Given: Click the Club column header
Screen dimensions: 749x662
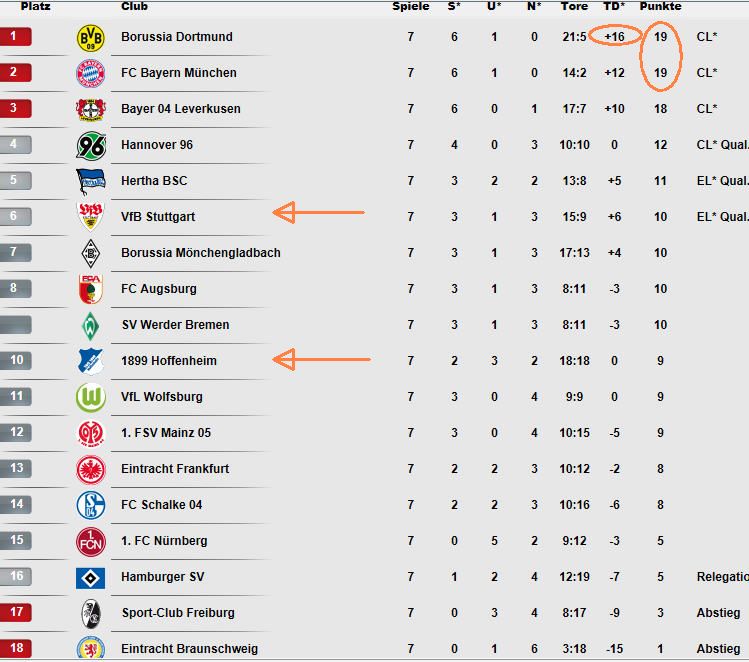Looking at the screenshot, I should tap(134, 6).
